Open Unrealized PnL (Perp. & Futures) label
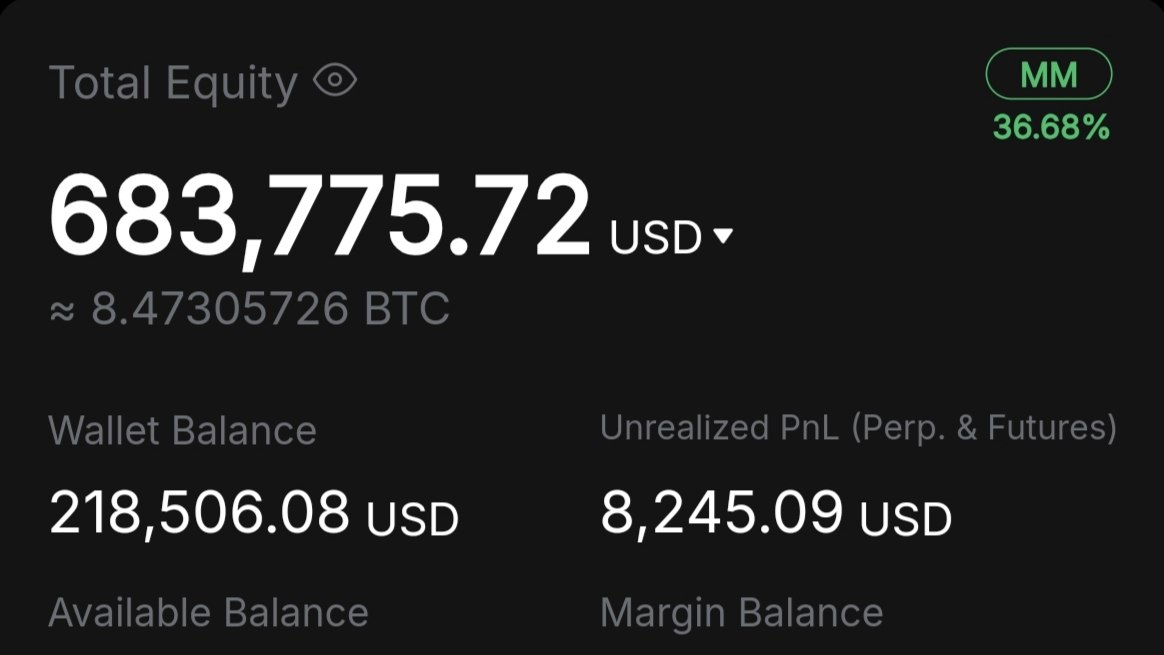Image resolution: width=1164 pixels, height=655 pixels. 858,428
